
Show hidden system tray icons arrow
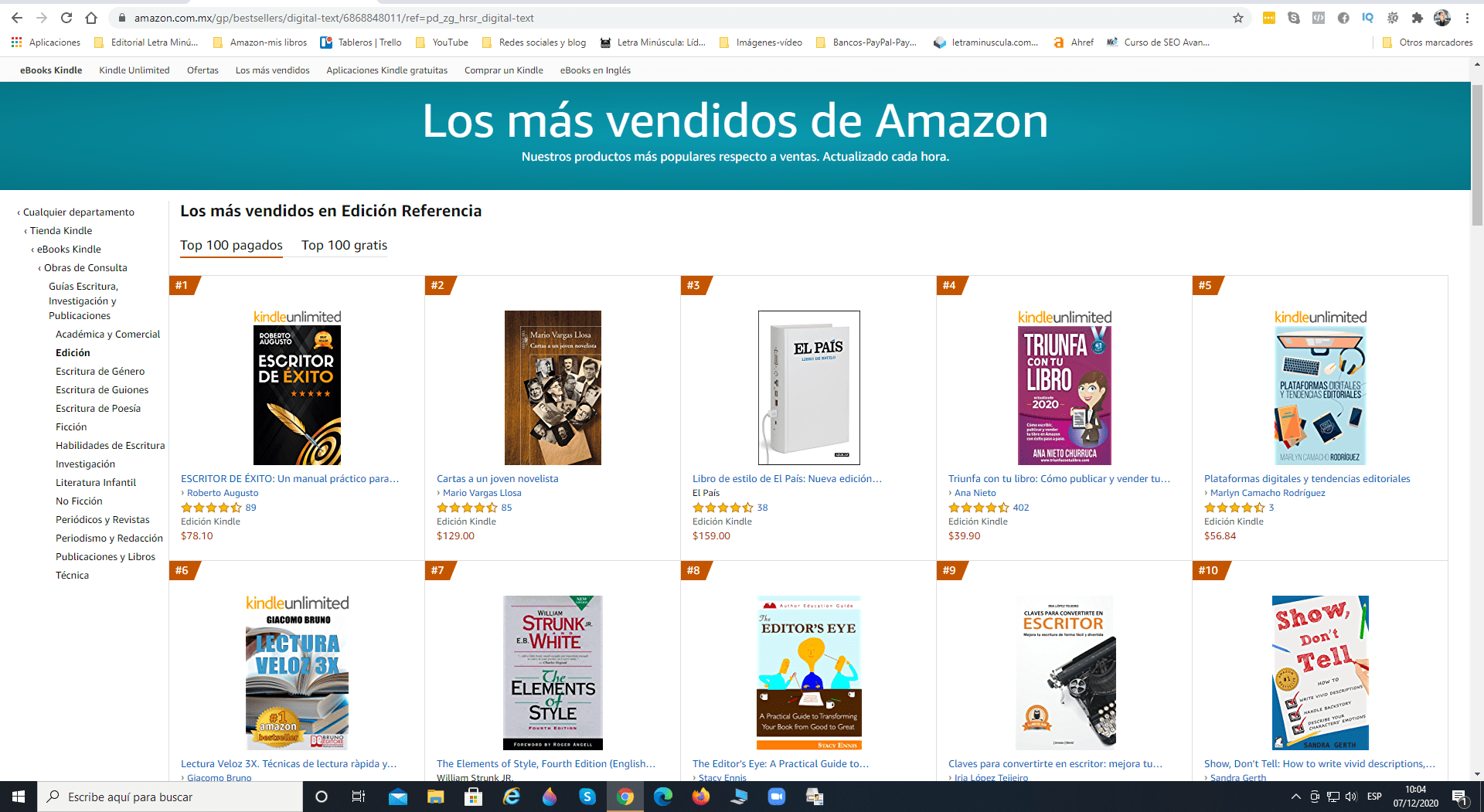1295,797
